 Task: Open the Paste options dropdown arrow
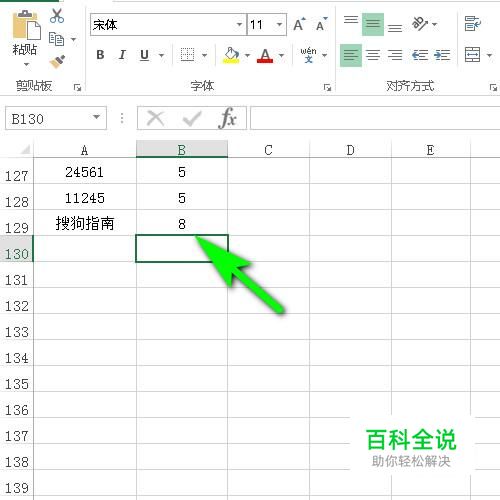(x=26, y=64)
